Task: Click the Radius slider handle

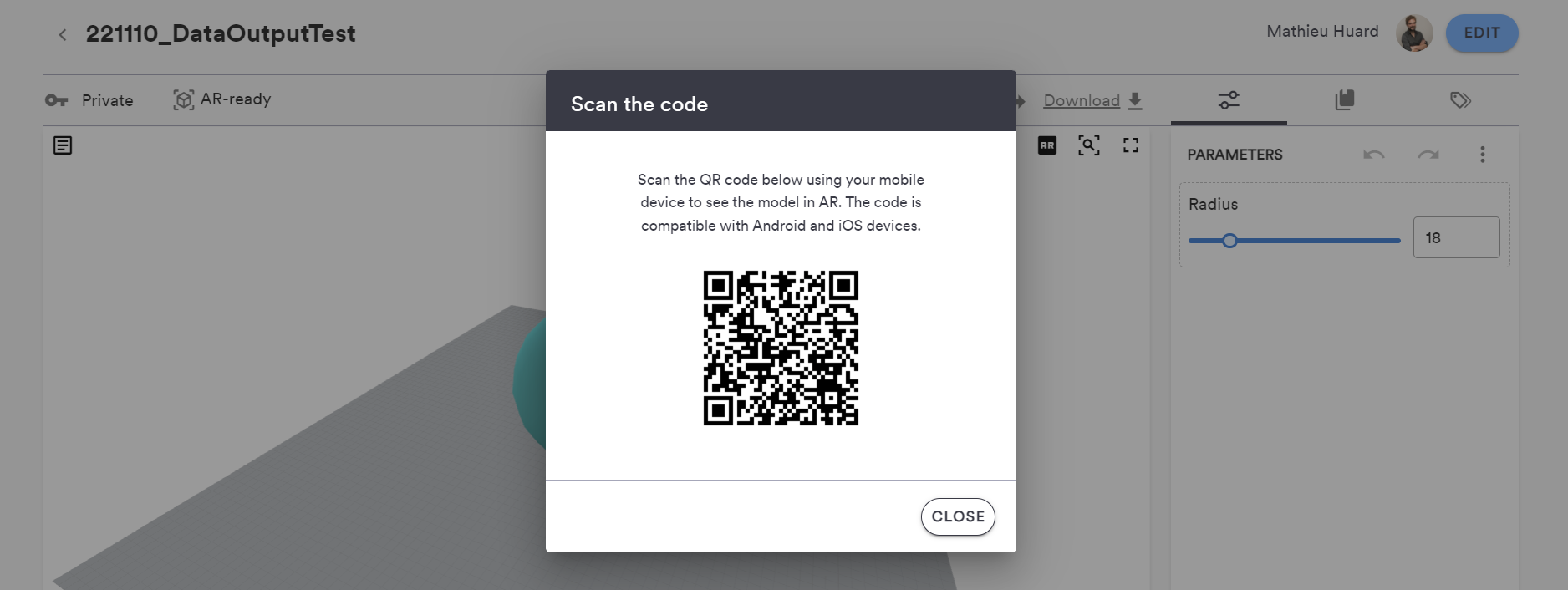Action: [x=1229, y=241]
